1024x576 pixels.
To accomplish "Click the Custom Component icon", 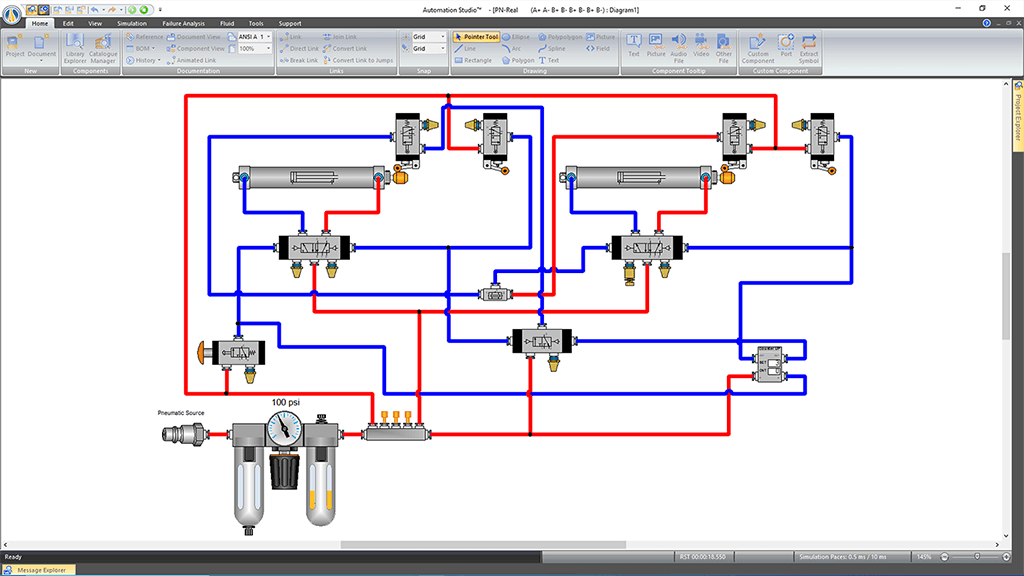I will 758,46.
